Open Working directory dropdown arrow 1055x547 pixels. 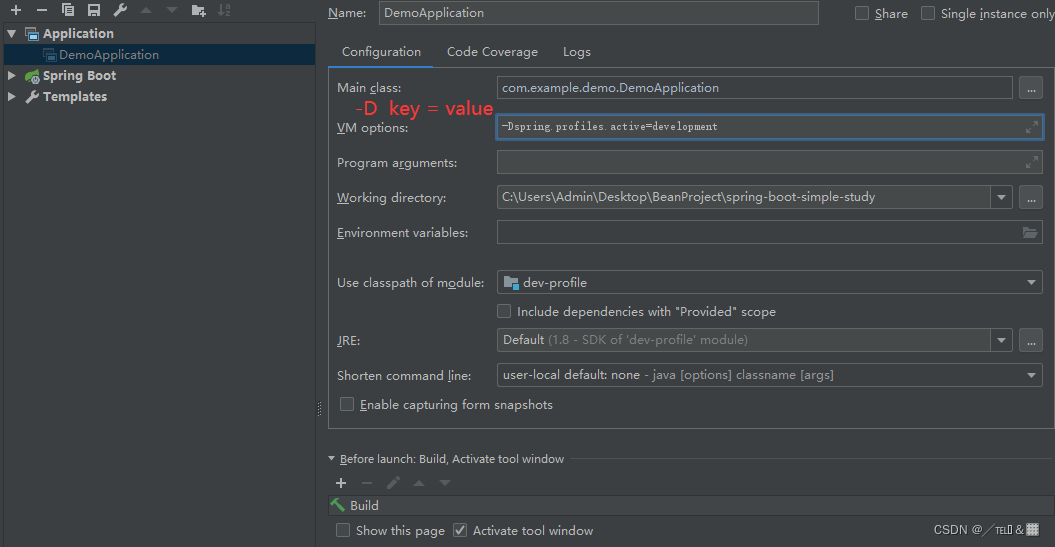pyautogui.click(x=1001, y=197)
